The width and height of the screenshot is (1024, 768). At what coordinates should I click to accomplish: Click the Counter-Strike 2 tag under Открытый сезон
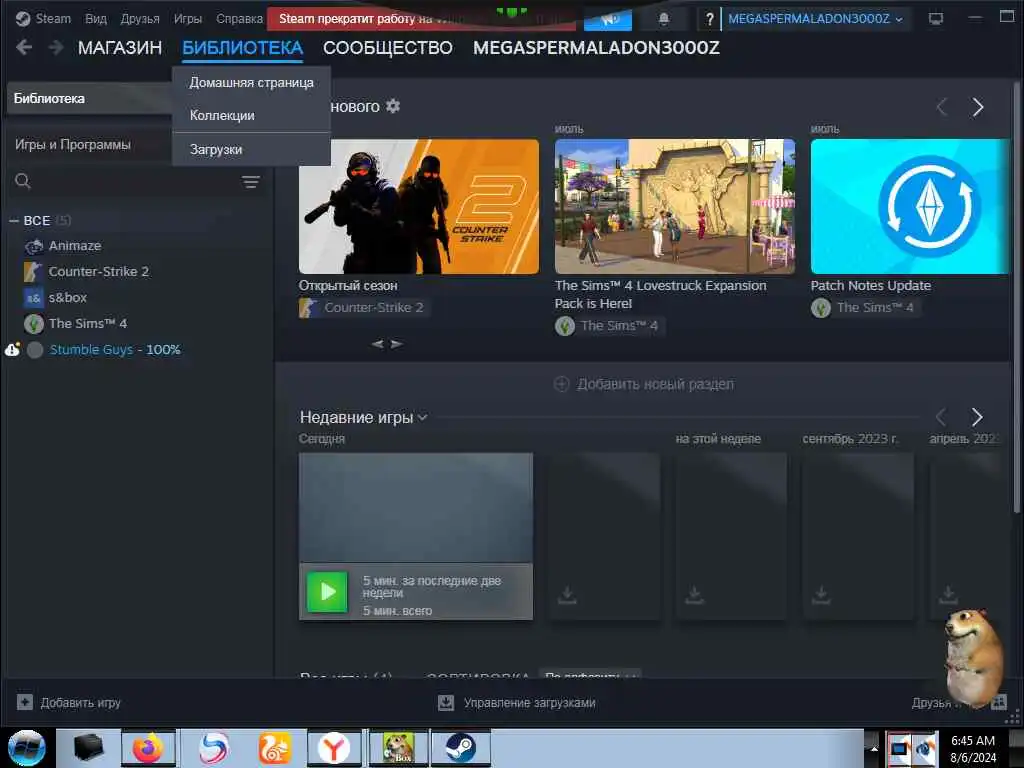point(363,308)
